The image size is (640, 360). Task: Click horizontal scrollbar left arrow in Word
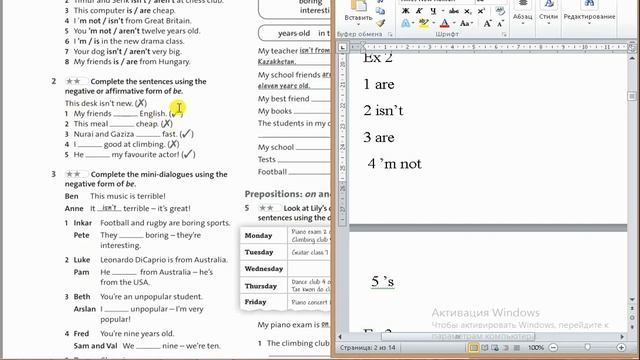point(340,337)
